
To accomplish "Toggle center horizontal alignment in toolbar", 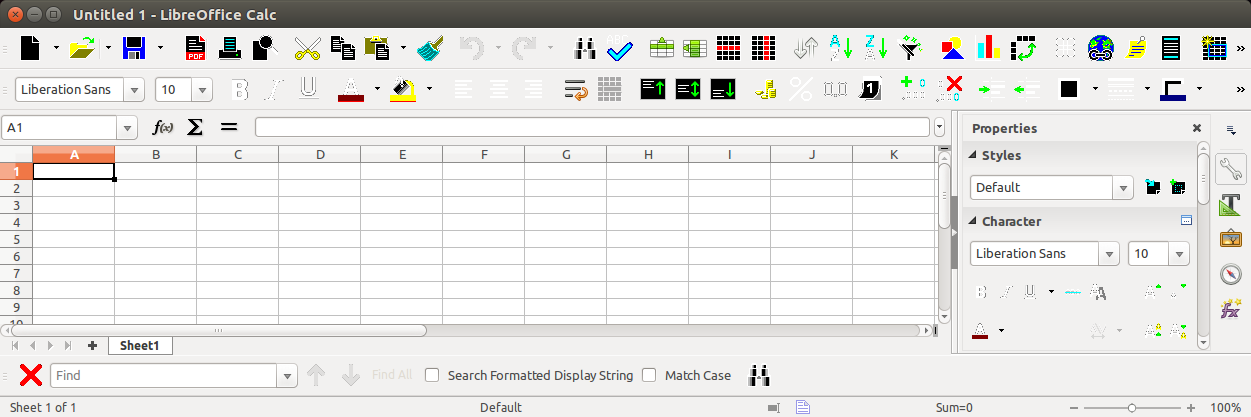I will click(499, 90).
